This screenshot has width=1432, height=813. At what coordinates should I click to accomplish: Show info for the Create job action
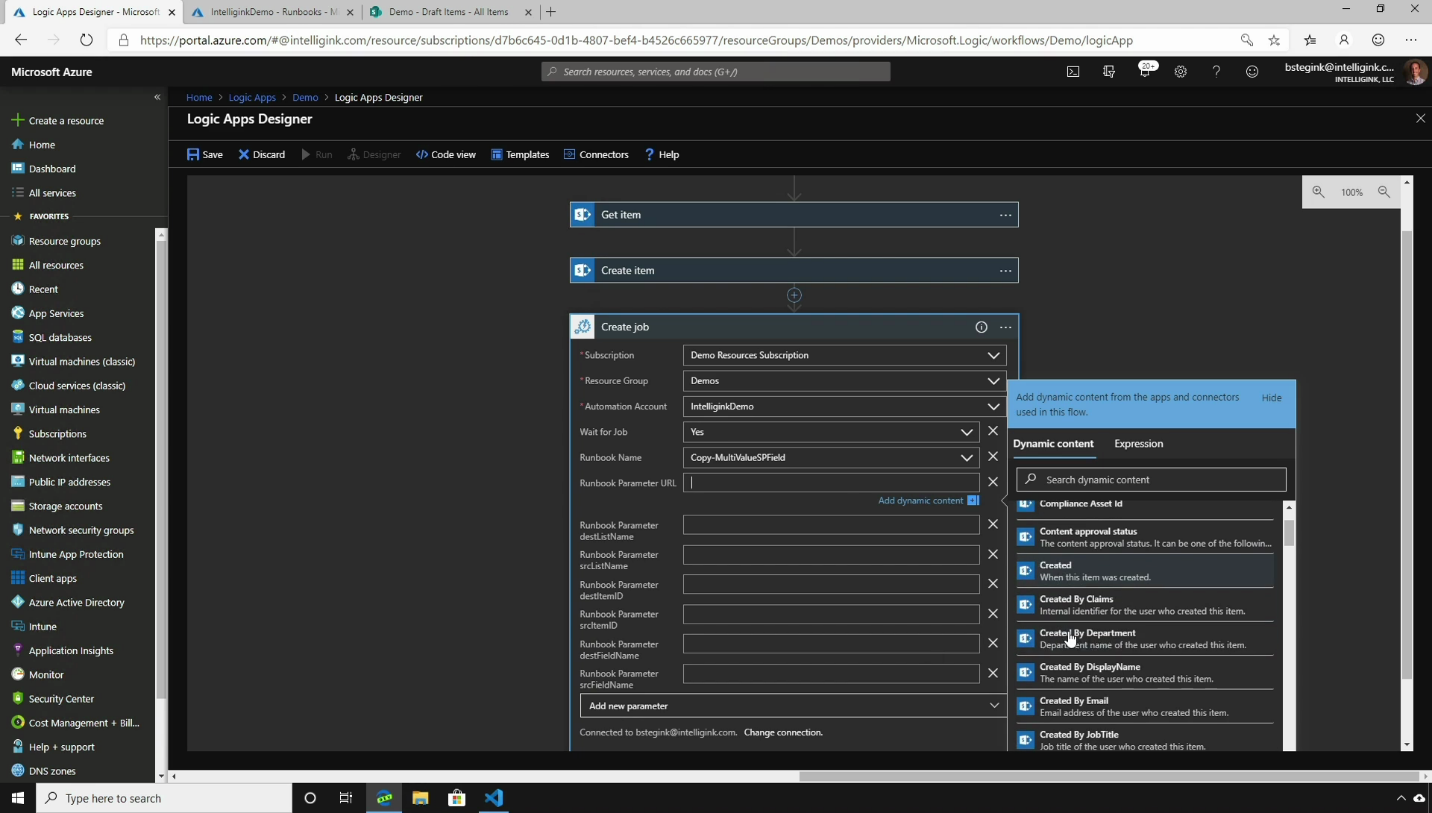click(x=981, y=327)
